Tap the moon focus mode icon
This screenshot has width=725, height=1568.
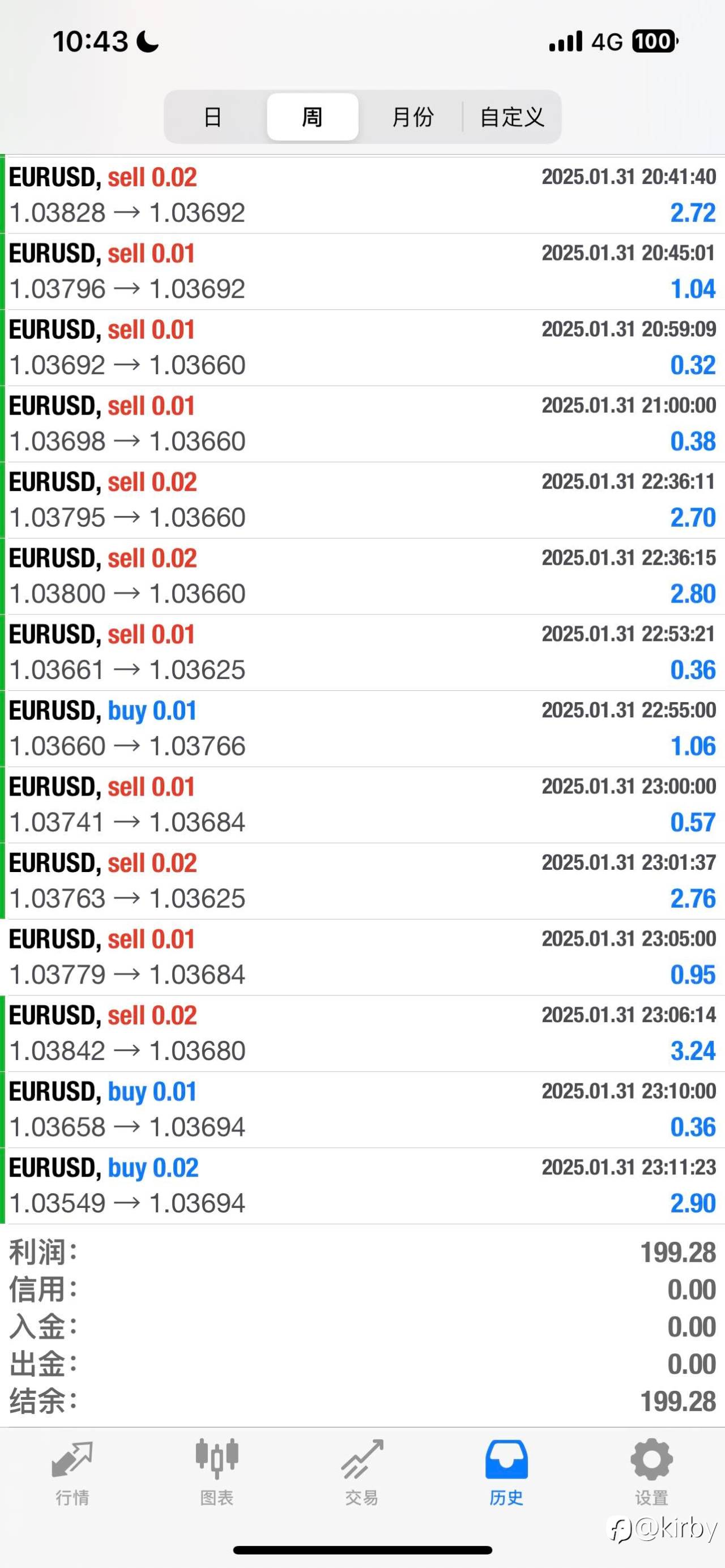click(x=147, y=42)
